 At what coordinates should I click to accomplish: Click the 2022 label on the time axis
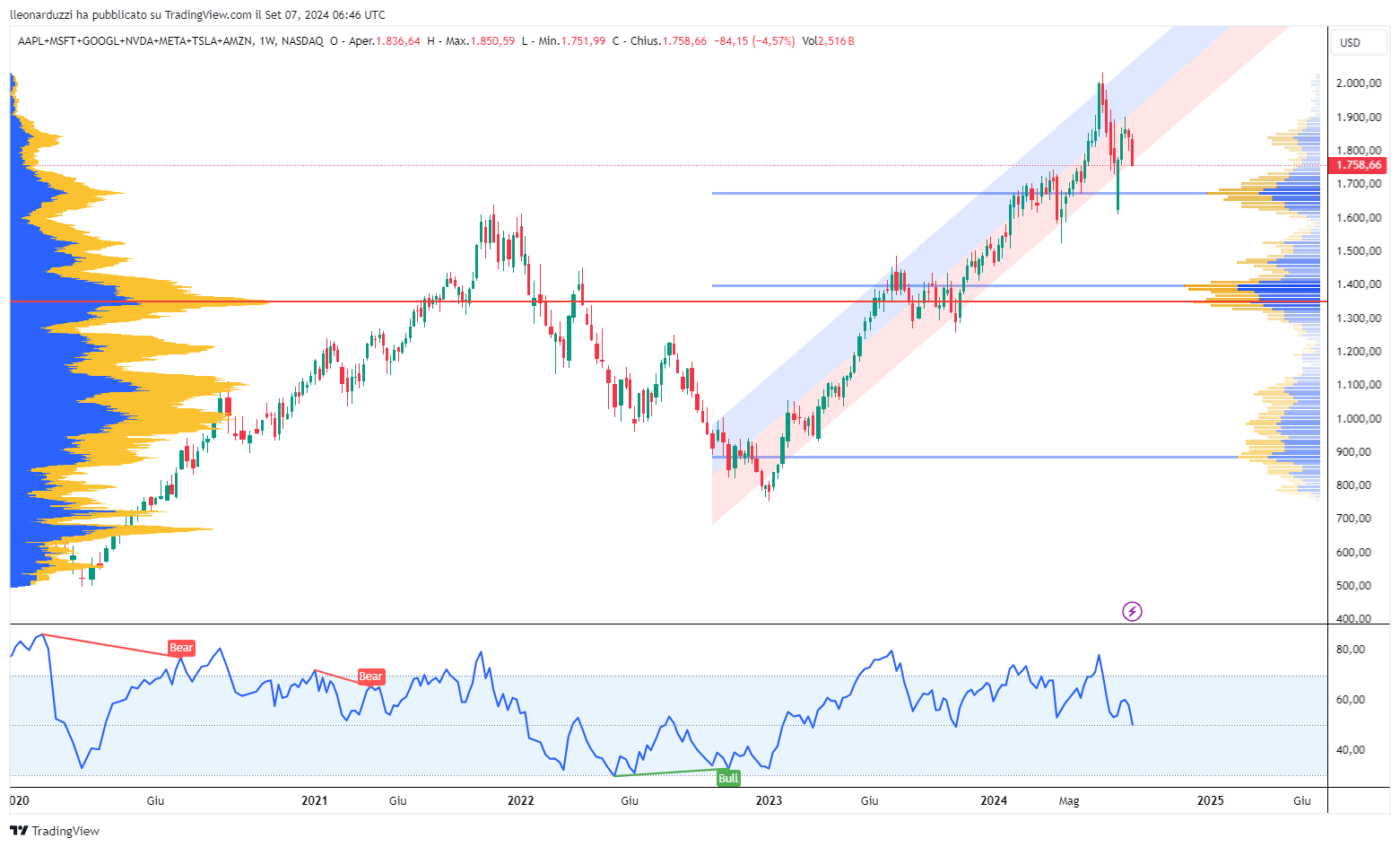pyautogui.click(x=520, y=801)
